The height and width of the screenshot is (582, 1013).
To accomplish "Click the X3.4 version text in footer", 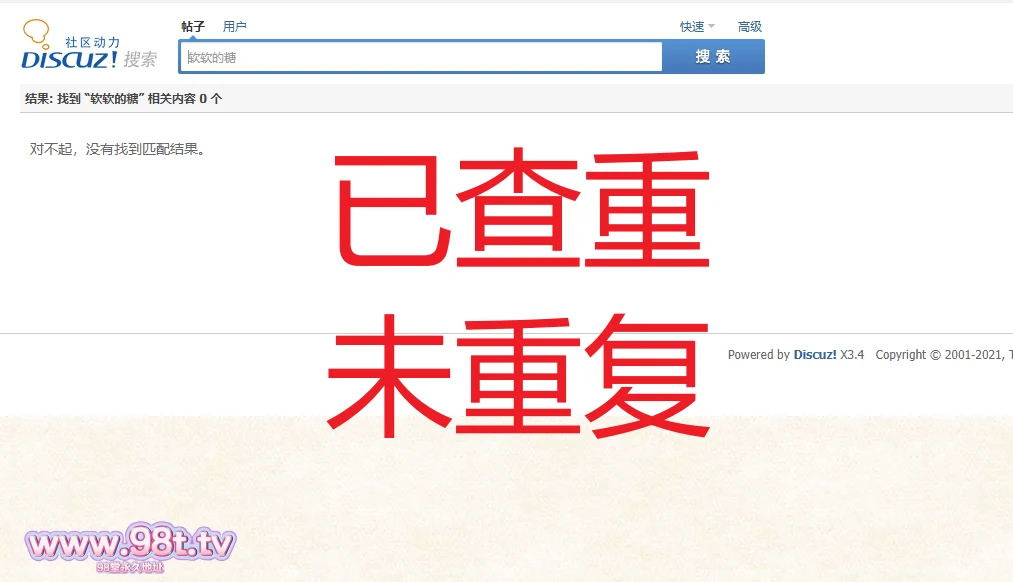I will click(852, 355).
